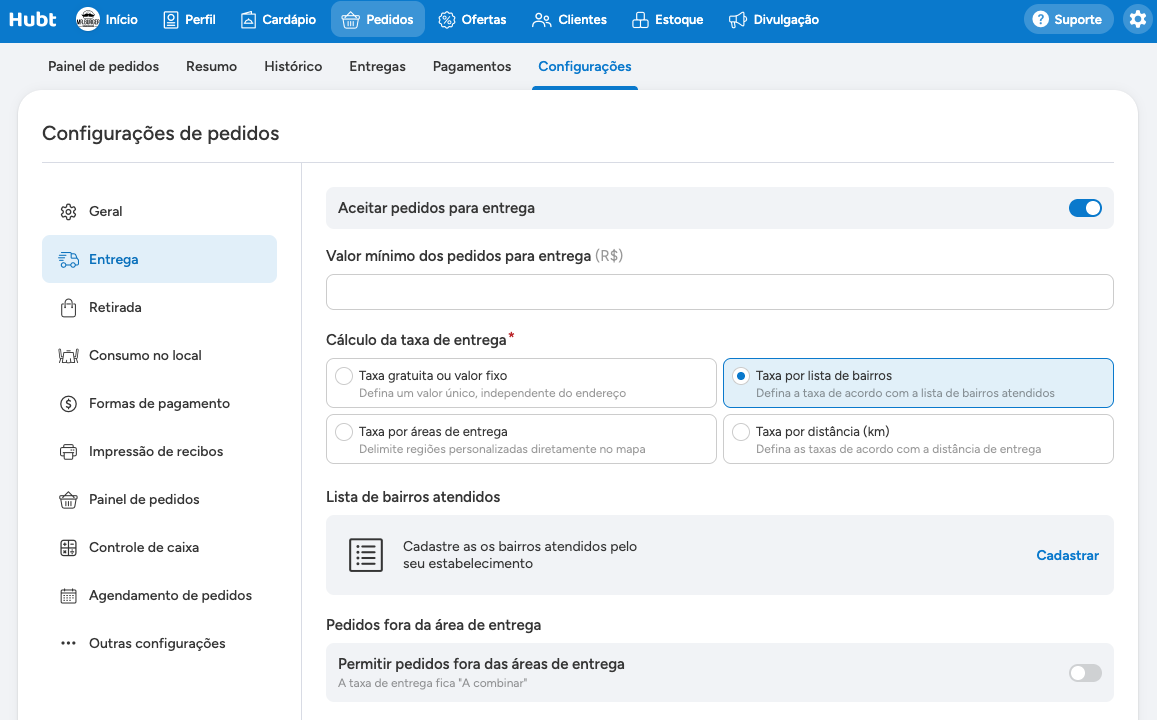Enable Permitir pedidos fora das áreas toggle
Viewport: 1157px width, 720px height.
[1085, 673]
